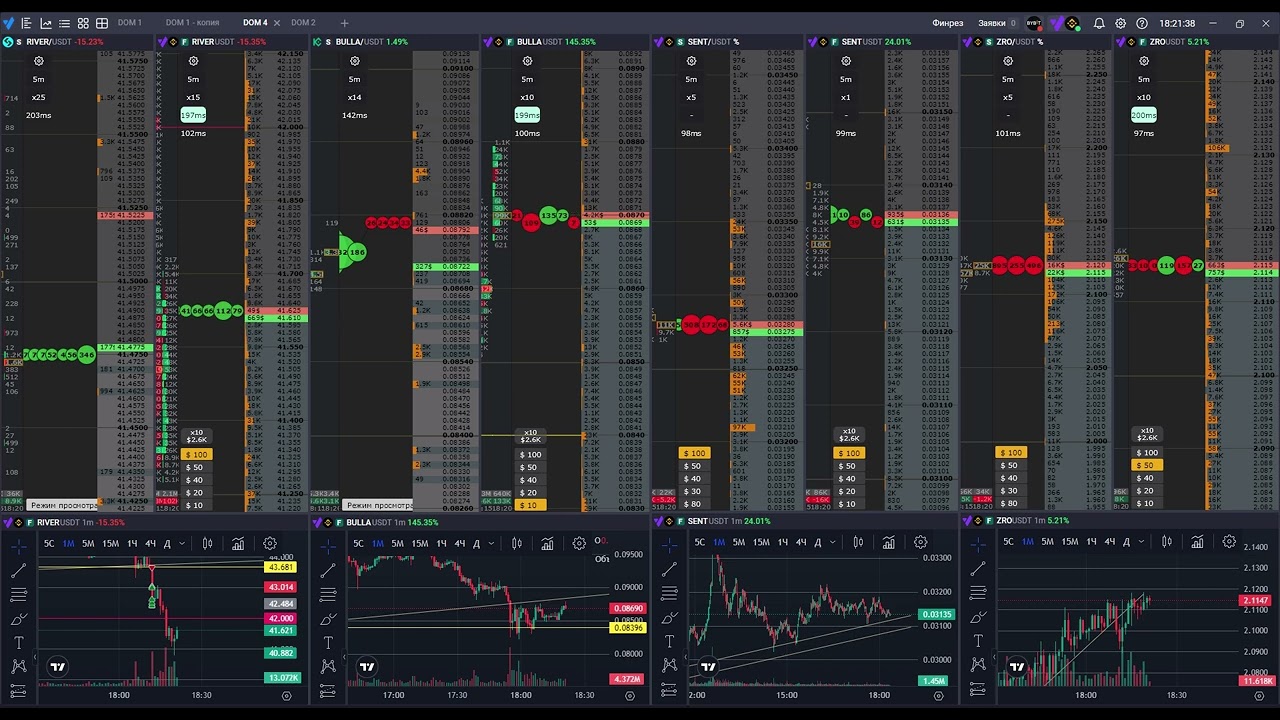Open ZRO chart settings gear

pyautogui.click(x=1229, y=542)
